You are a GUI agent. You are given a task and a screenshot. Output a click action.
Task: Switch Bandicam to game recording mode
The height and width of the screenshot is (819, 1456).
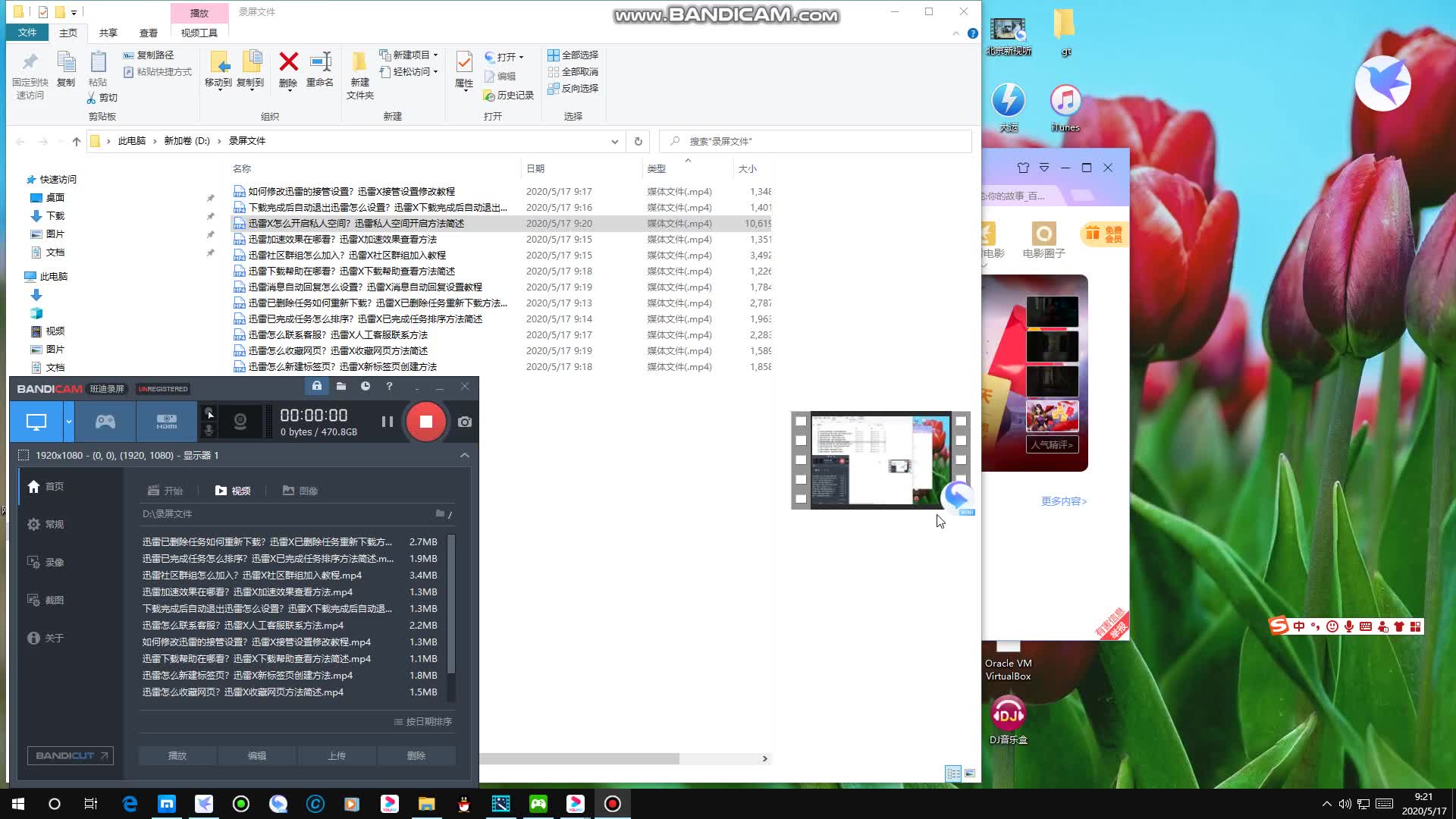tap(105, 422)
